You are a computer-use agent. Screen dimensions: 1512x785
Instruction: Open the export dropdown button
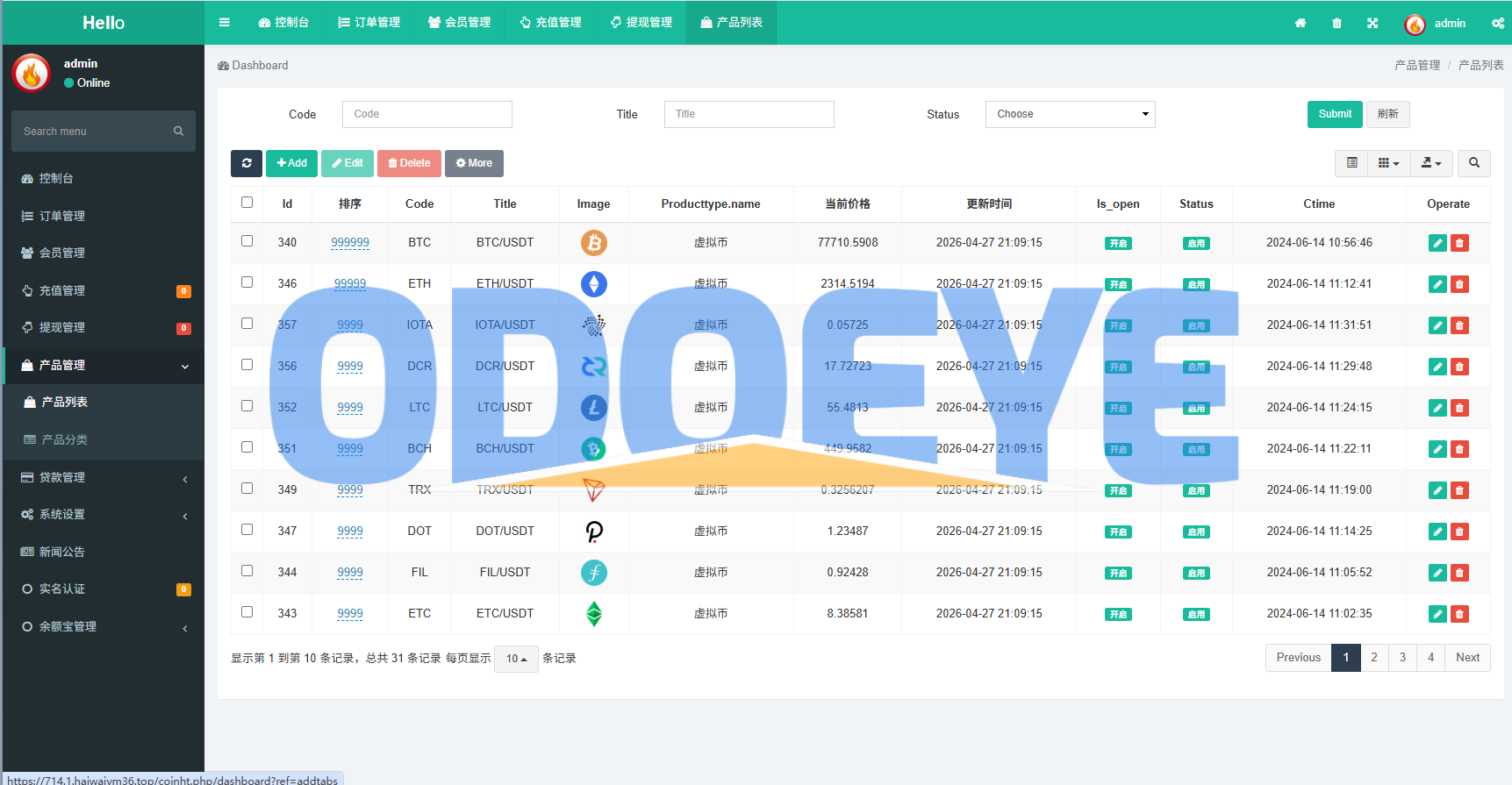point(1431,163)
